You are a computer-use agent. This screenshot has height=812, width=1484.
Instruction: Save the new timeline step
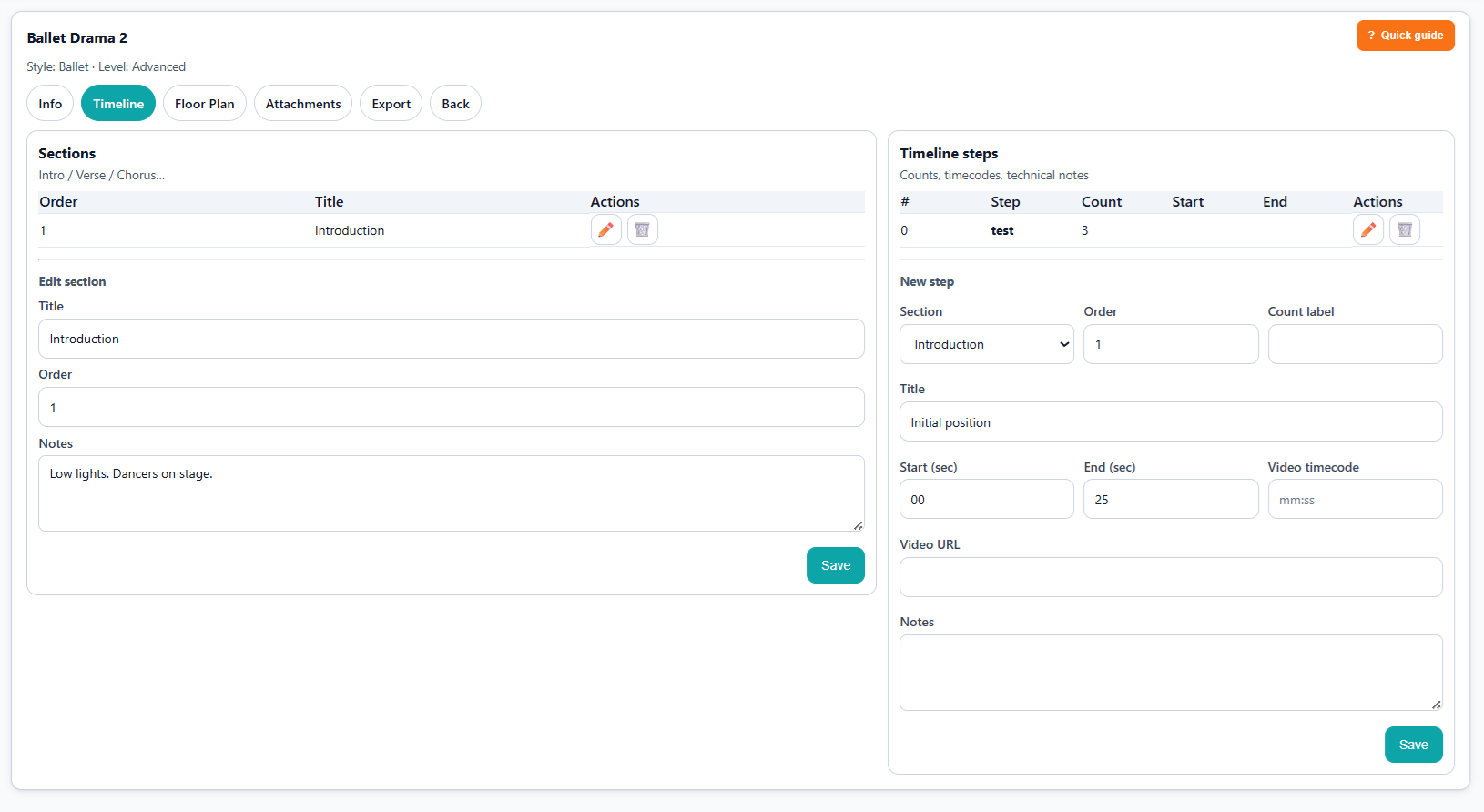(1413, 745)
